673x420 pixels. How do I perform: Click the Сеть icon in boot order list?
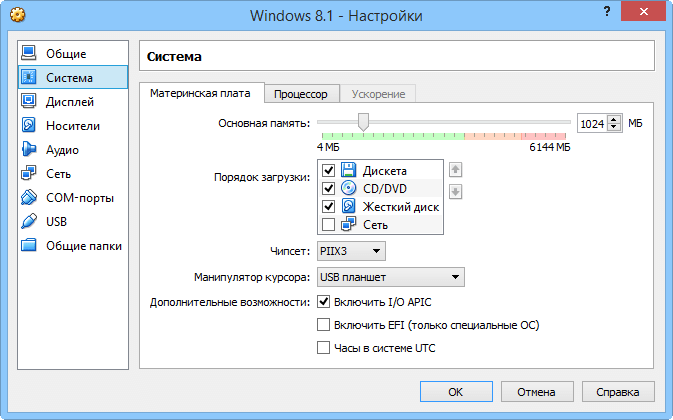click(349, 224)
